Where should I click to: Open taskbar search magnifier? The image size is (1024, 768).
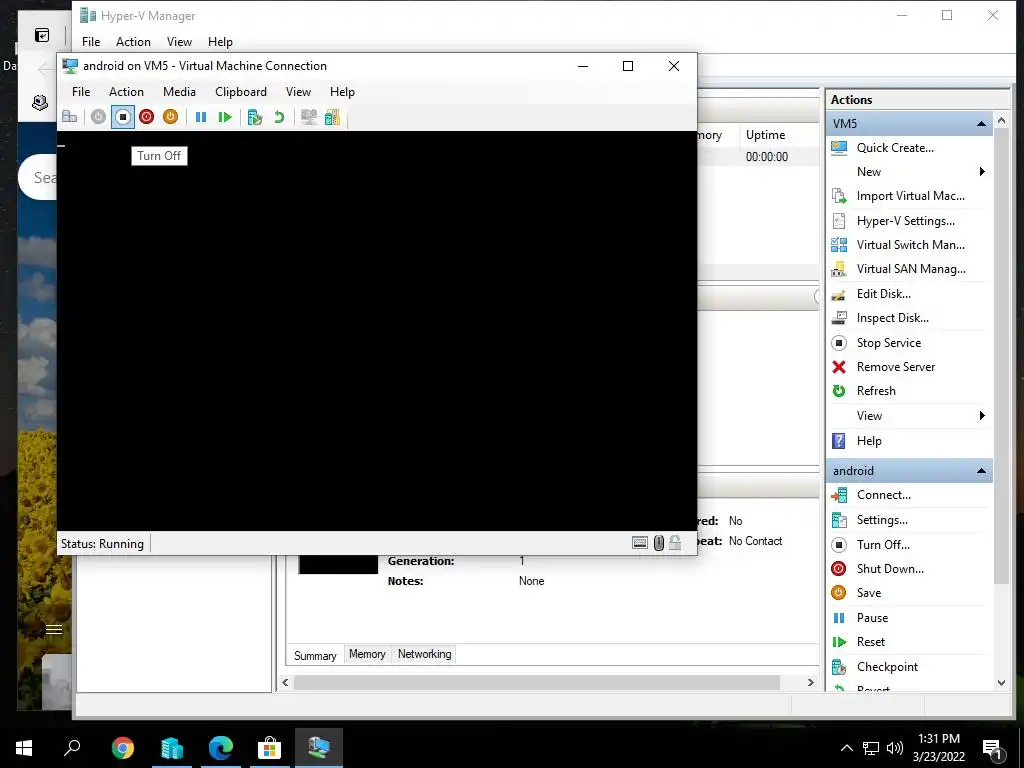coord(72,748)
